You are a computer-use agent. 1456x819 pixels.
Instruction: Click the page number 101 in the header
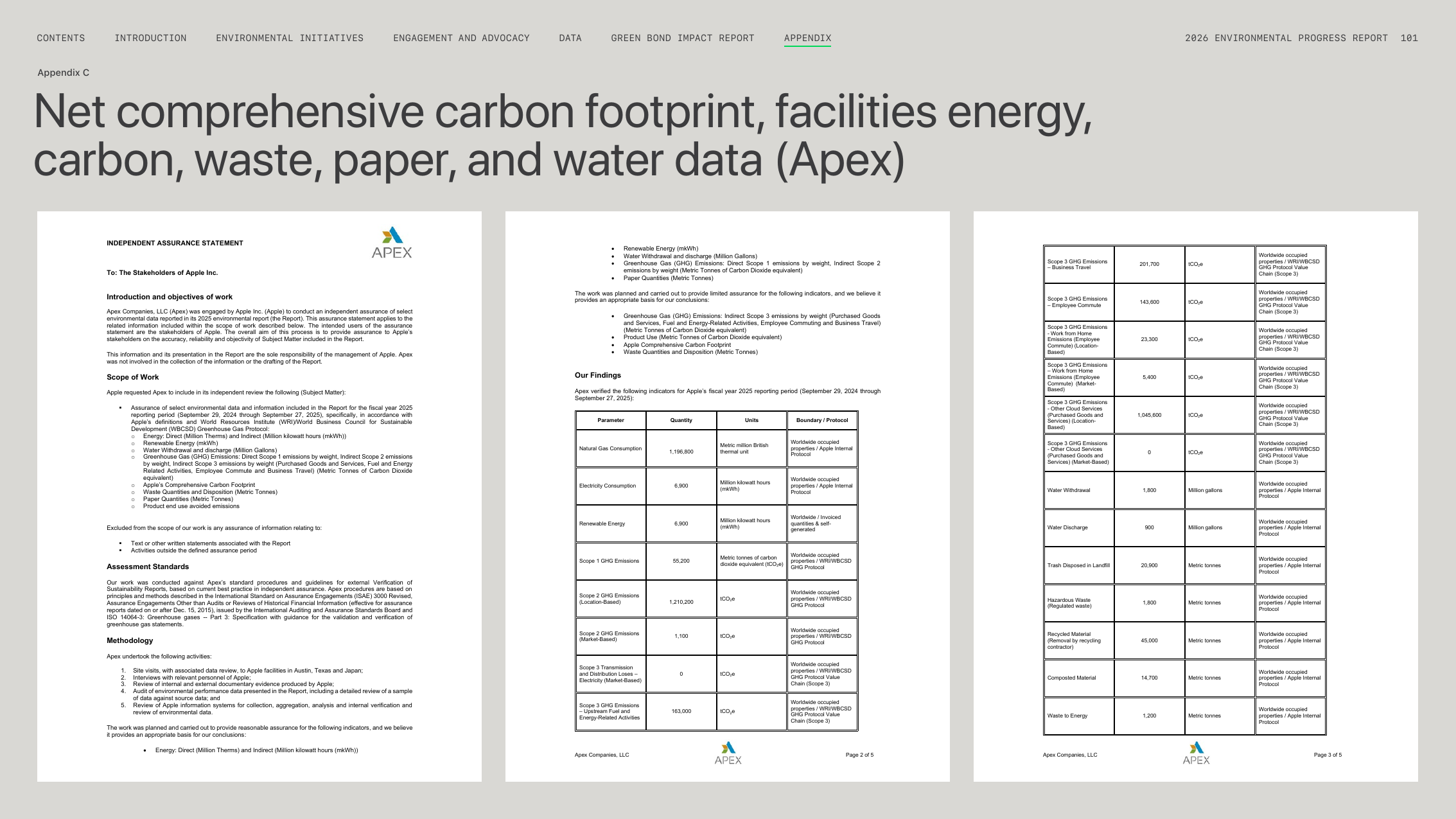coord(1409,38)
